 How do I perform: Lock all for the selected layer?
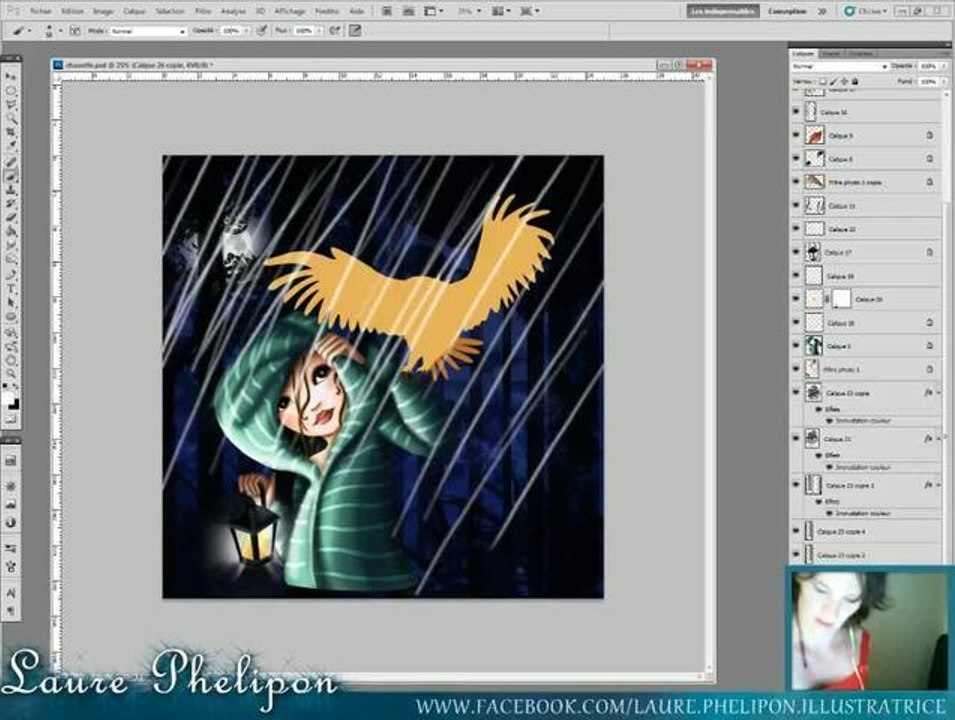coord(855,81)
